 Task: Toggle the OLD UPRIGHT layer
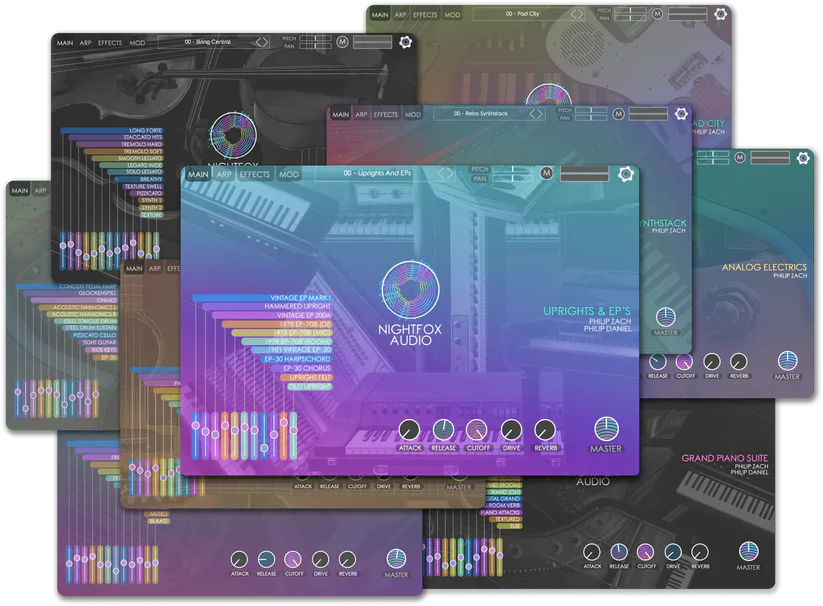310,387
